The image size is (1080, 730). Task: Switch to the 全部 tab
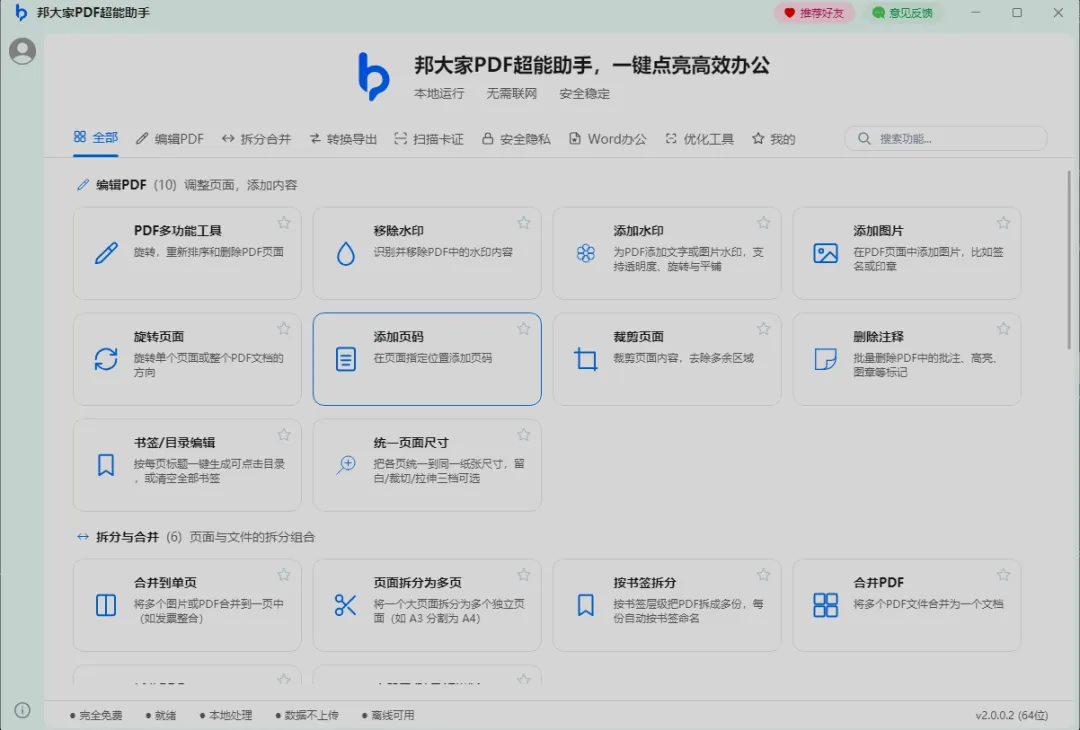click(96, 138)
